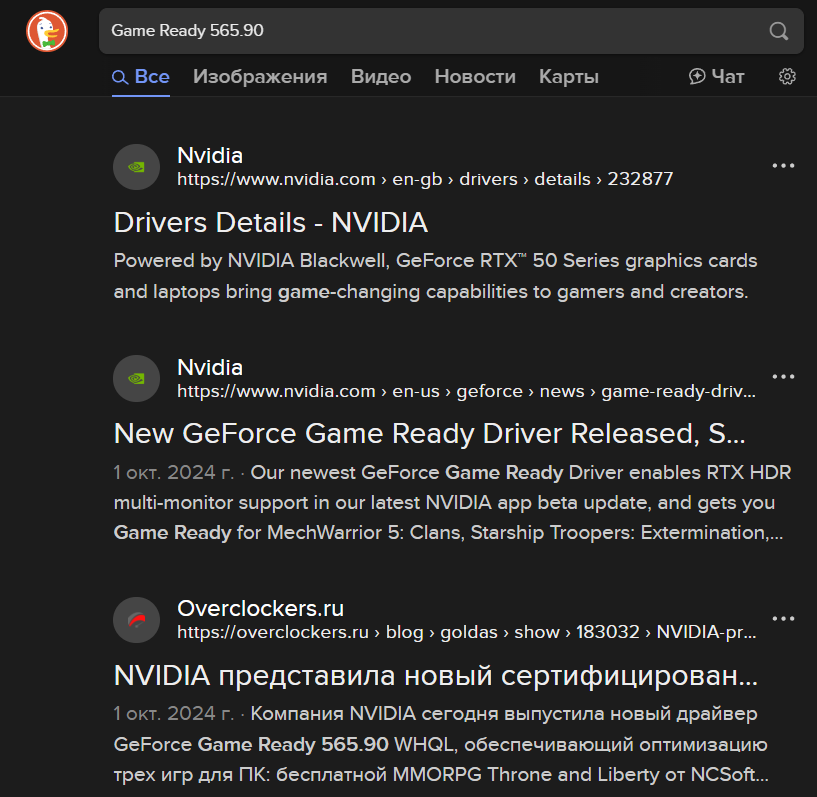Click the nvidia.com en-gb drivers details URL

tap(425, 179)
